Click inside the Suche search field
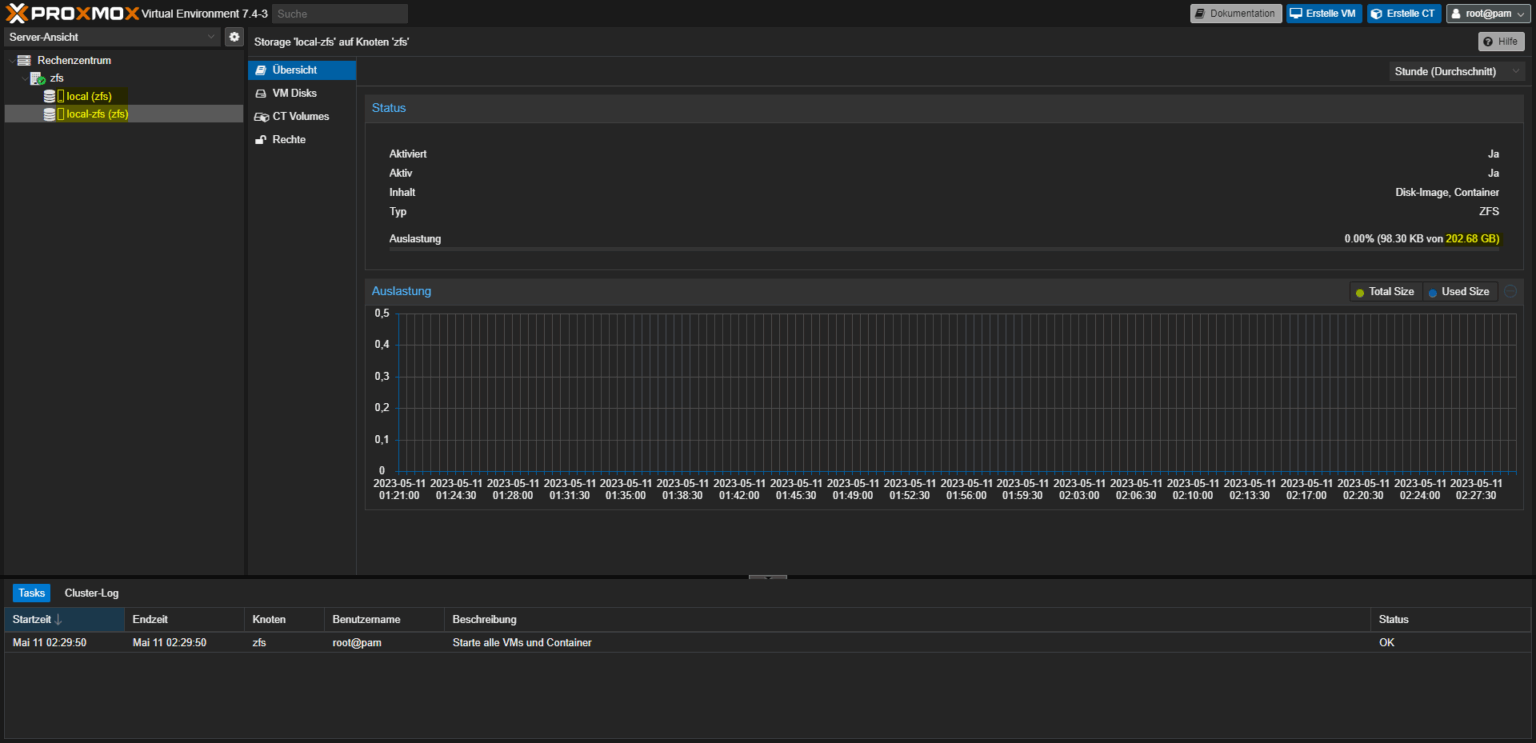This screenshot has height=743, width=1536. tap(340, 13)
